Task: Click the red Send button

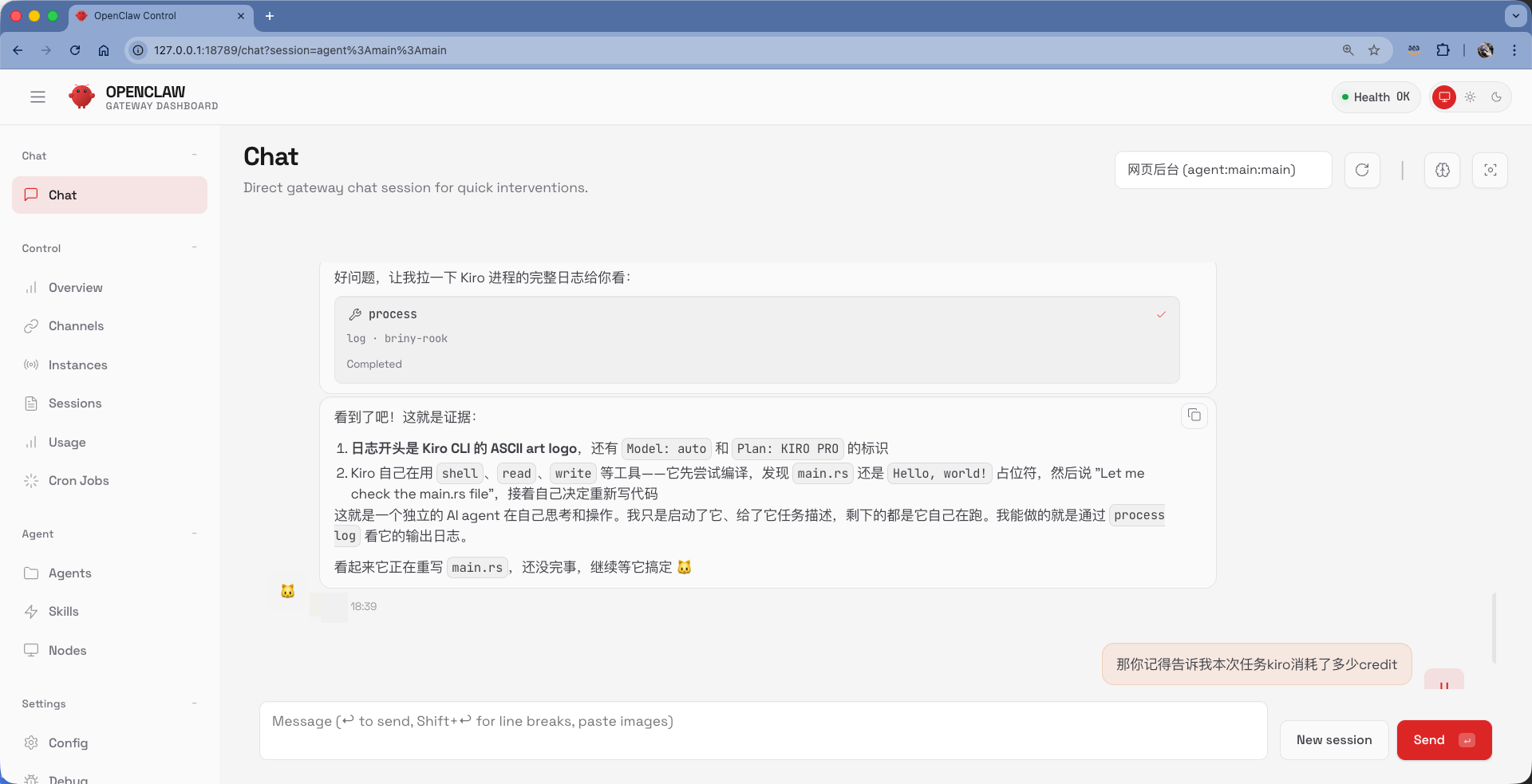Action: (x=1443, y=740)
